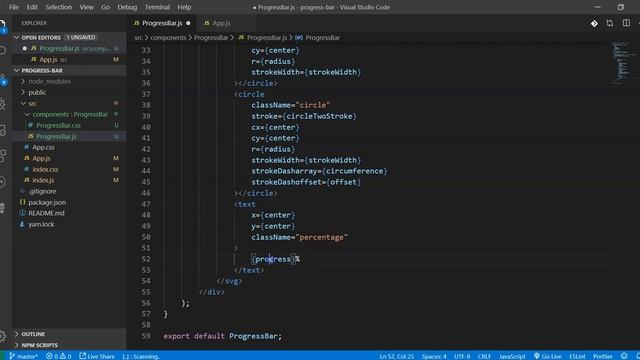Split the editor to the right
640x360 pixels.
[x=626, y=23]
